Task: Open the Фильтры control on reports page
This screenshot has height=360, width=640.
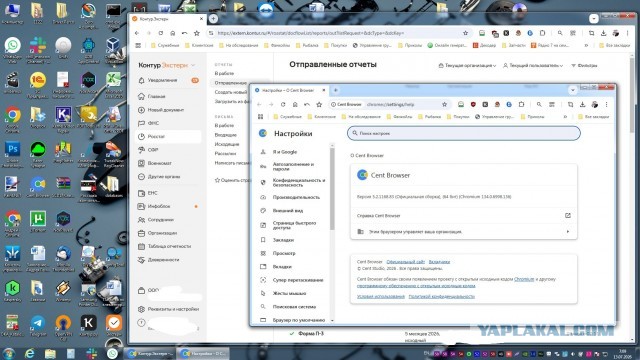Action: [x=584, y=65]
